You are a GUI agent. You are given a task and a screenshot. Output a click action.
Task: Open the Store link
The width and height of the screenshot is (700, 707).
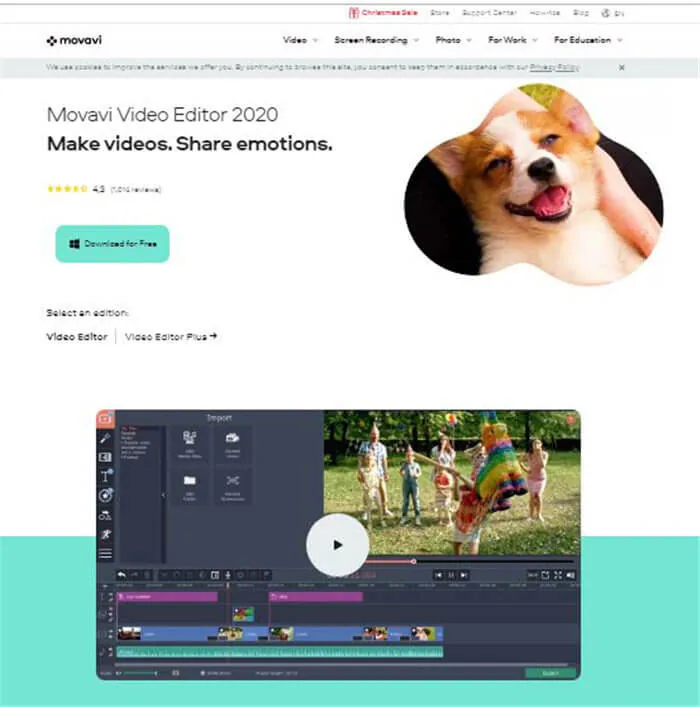tap(439, 13)
